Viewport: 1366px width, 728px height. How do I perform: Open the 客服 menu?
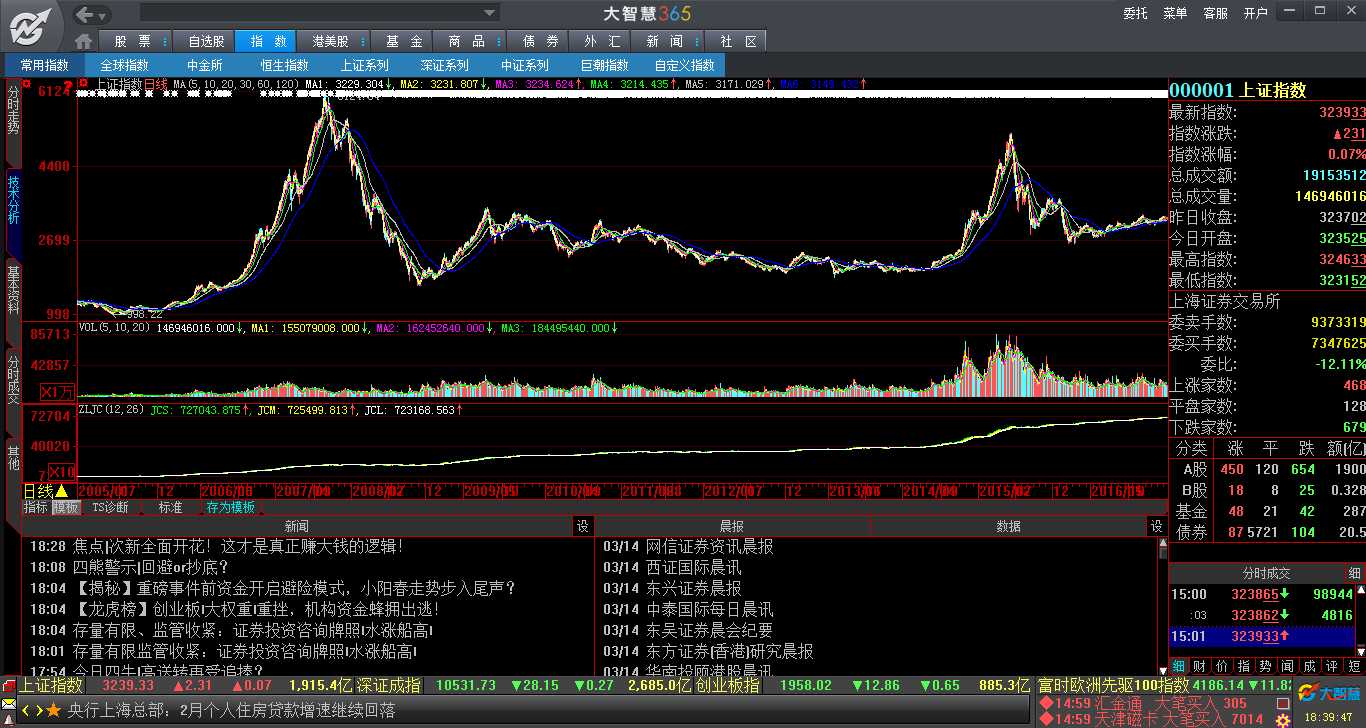(1215, 13)
